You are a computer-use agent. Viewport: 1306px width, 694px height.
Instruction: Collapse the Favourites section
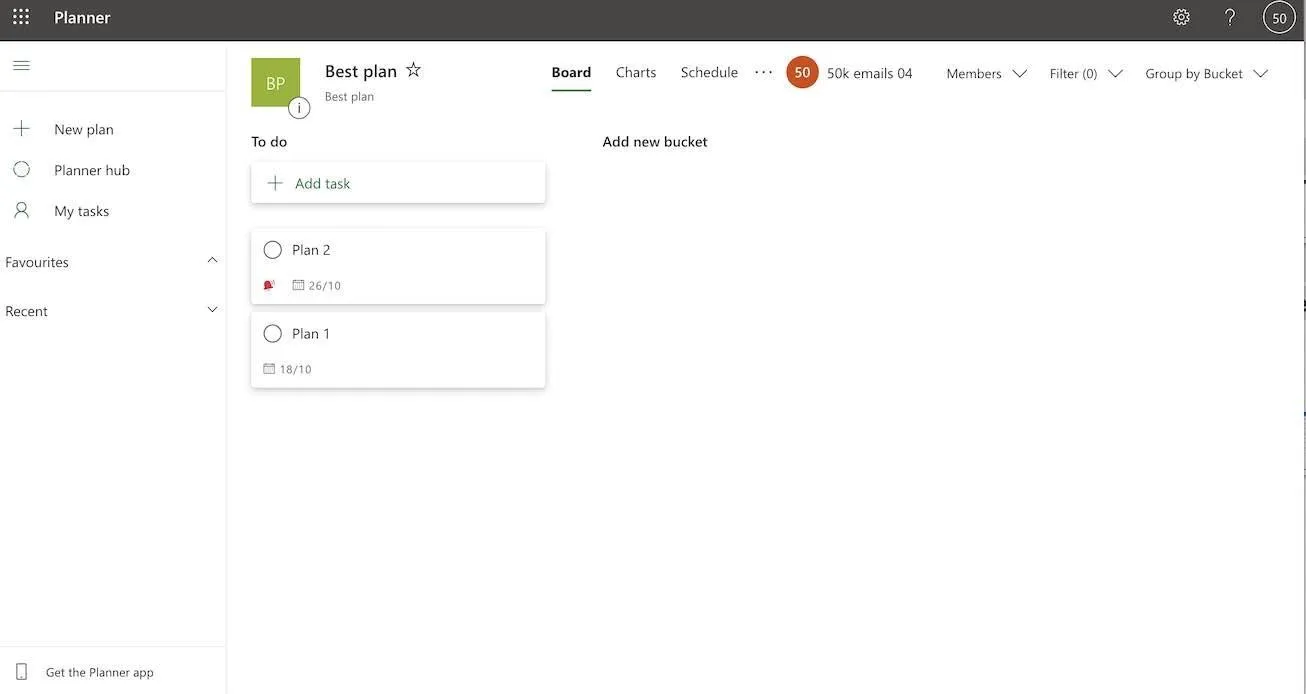[x=212, y=261]
